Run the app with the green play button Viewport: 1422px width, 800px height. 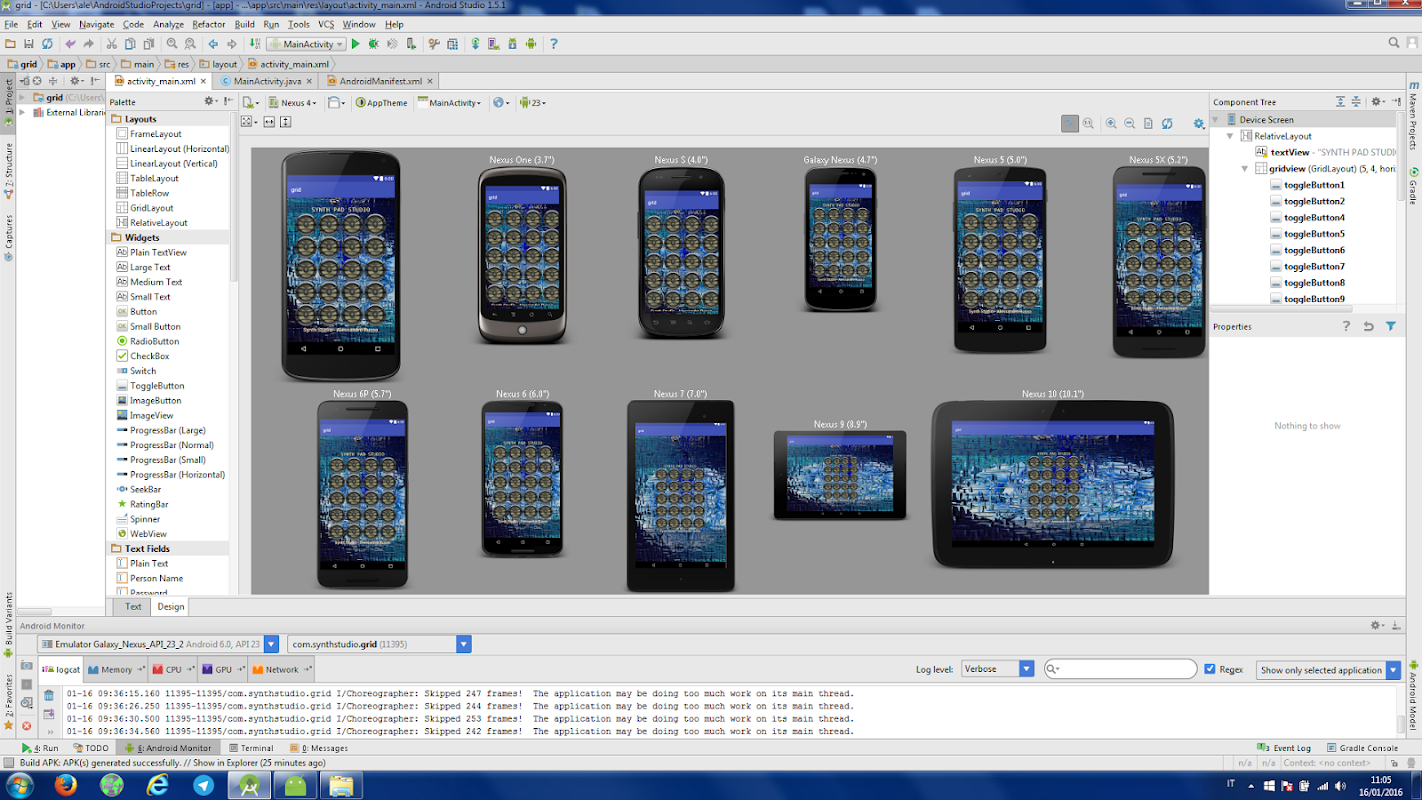click(x=355, y=44)
